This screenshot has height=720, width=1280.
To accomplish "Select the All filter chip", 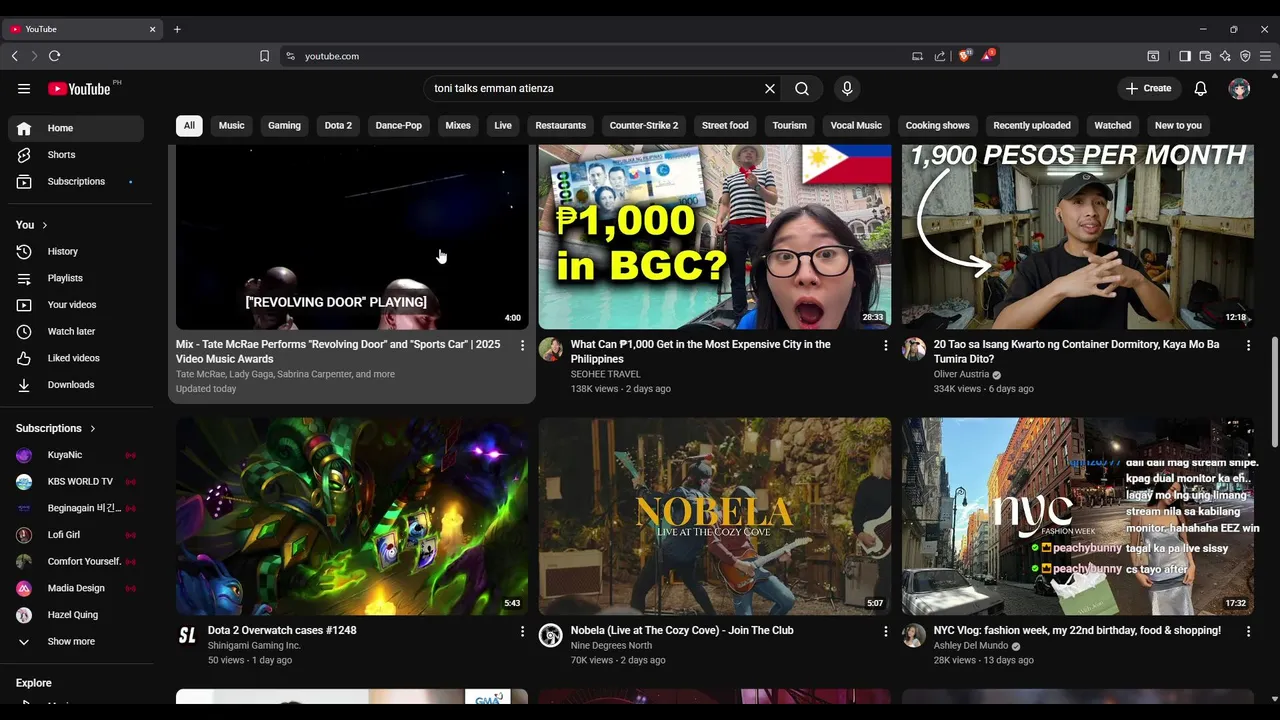I will tap(189, 125).
